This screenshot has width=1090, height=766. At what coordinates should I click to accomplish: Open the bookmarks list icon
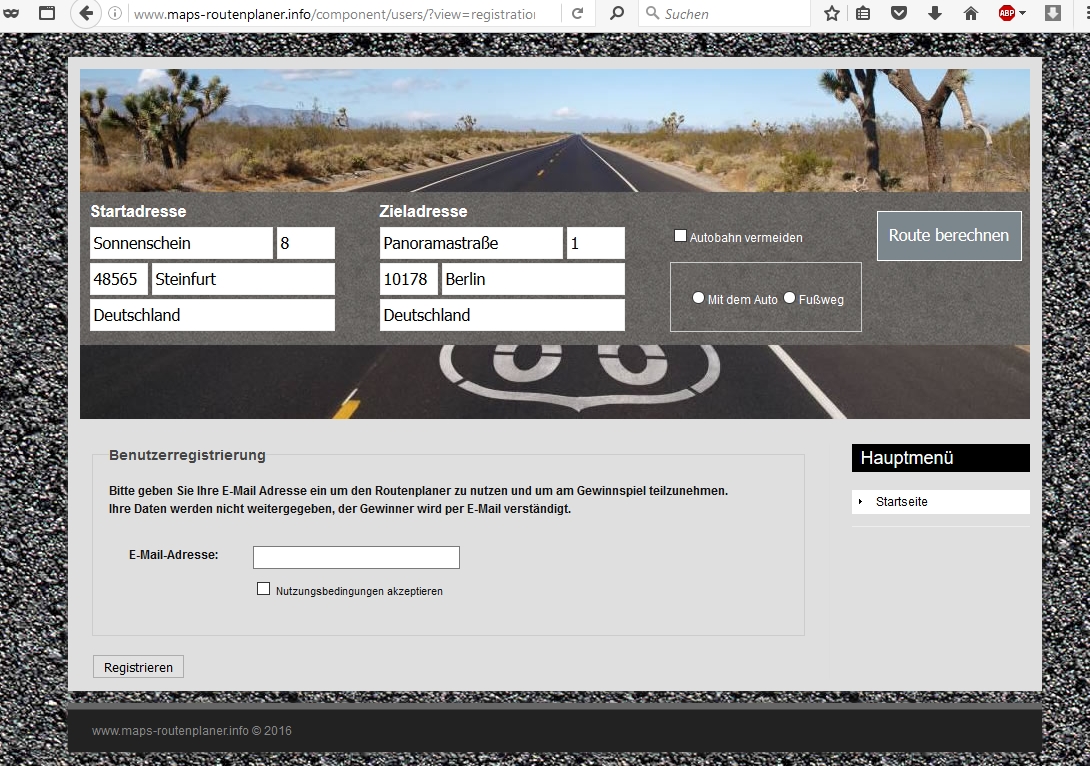coord(863,13)
